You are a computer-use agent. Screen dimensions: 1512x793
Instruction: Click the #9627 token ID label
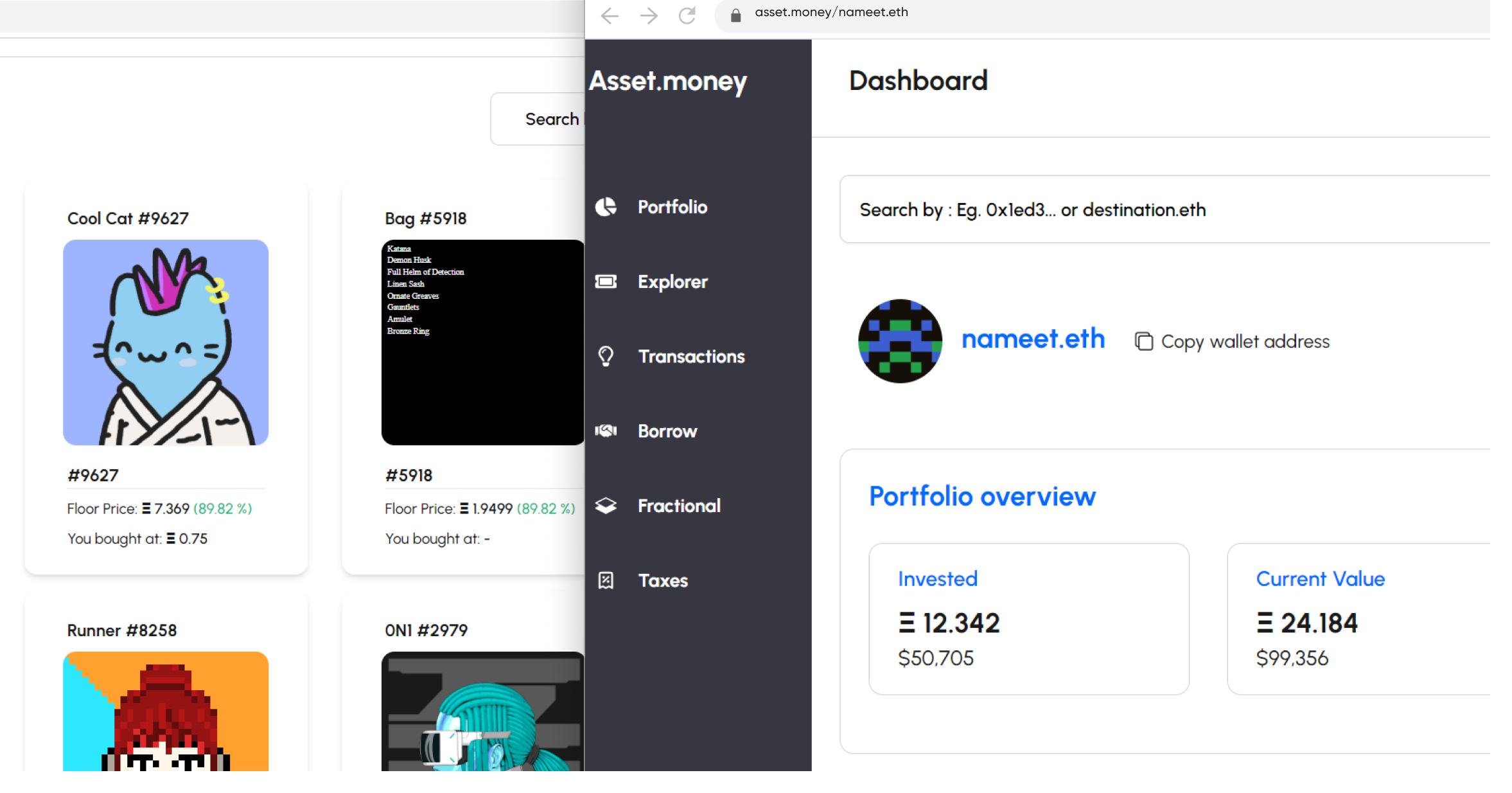pos(93,476)
